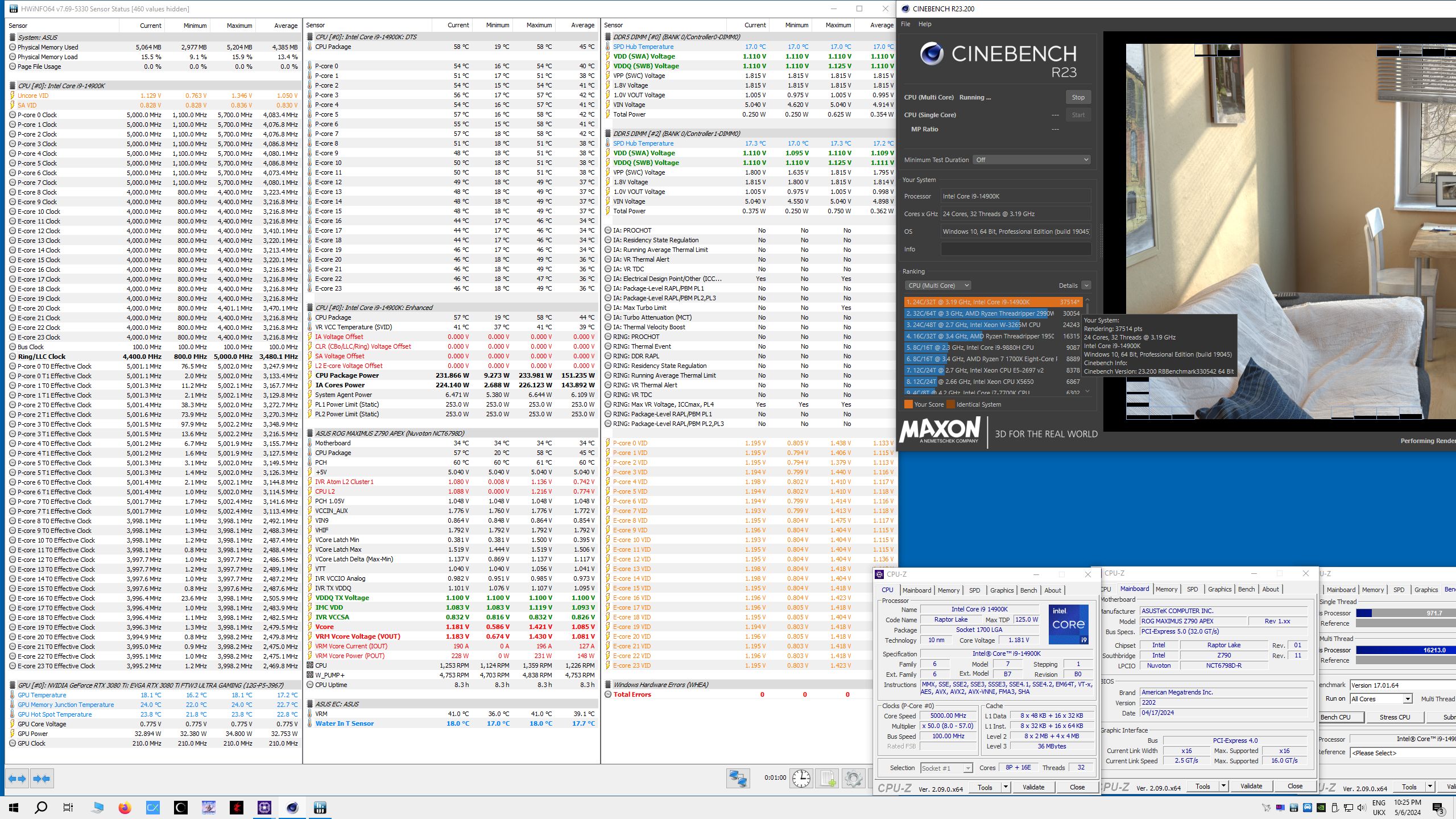Click Intel Core i9 logo in CPU-Z
Viewport: 1456px width, 819px height.
pos(1069,624)
